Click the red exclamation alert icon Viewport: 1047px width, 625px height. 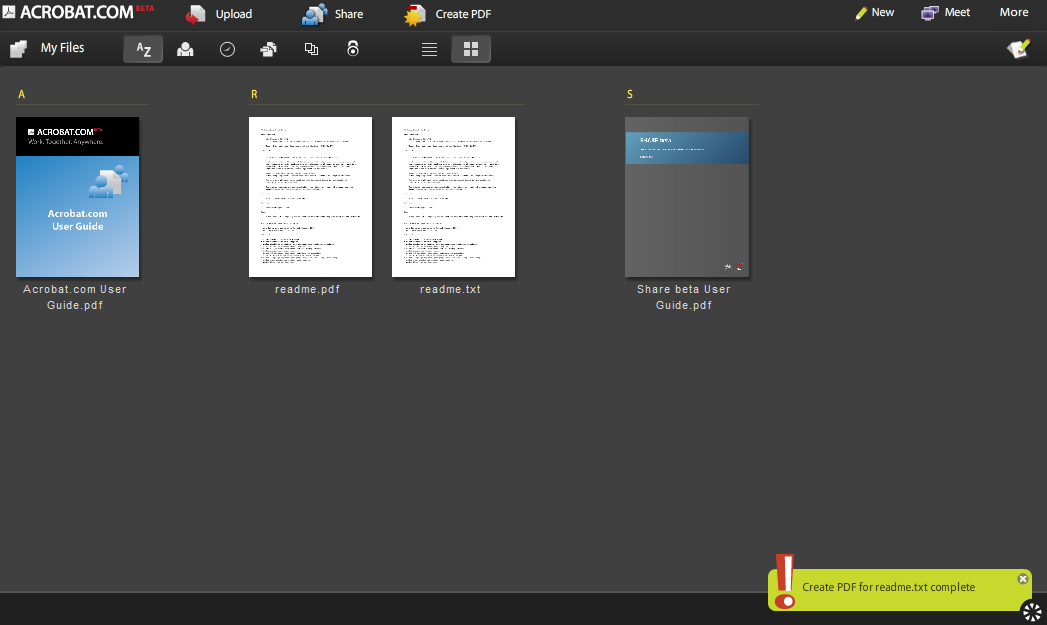click(x=785, y=581)
